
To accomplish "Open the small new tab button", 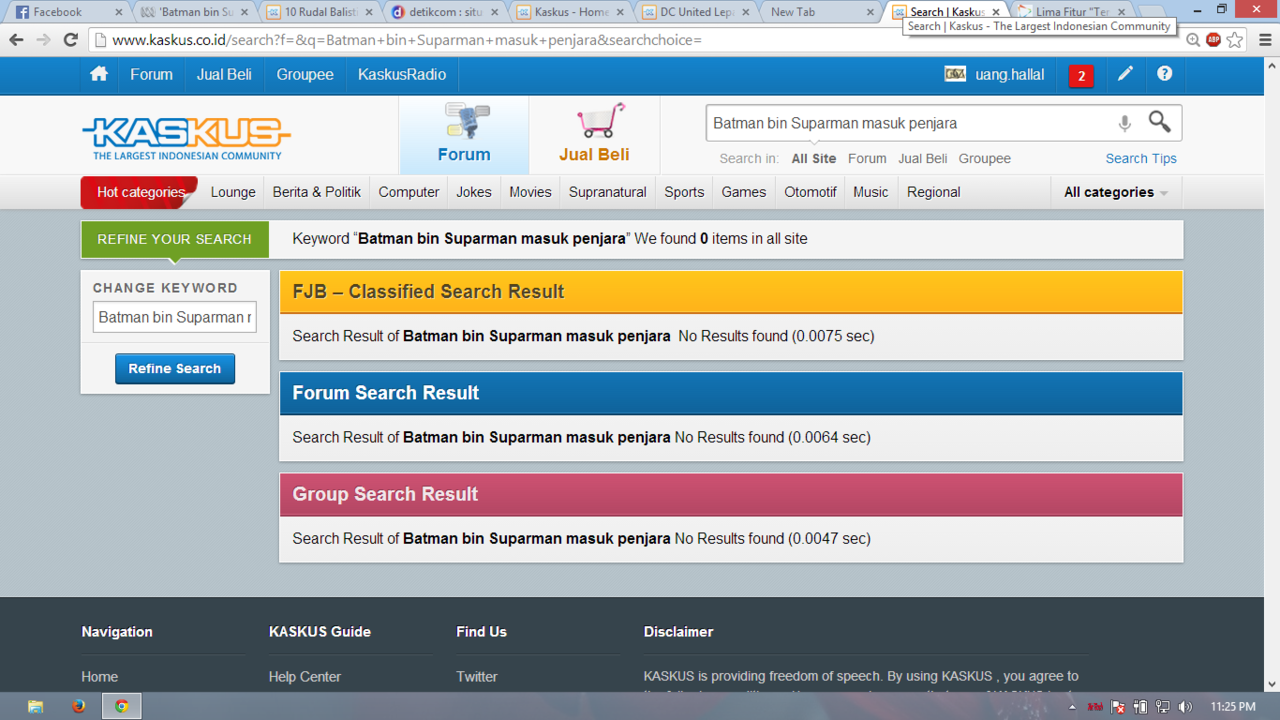I will 1151,12.
